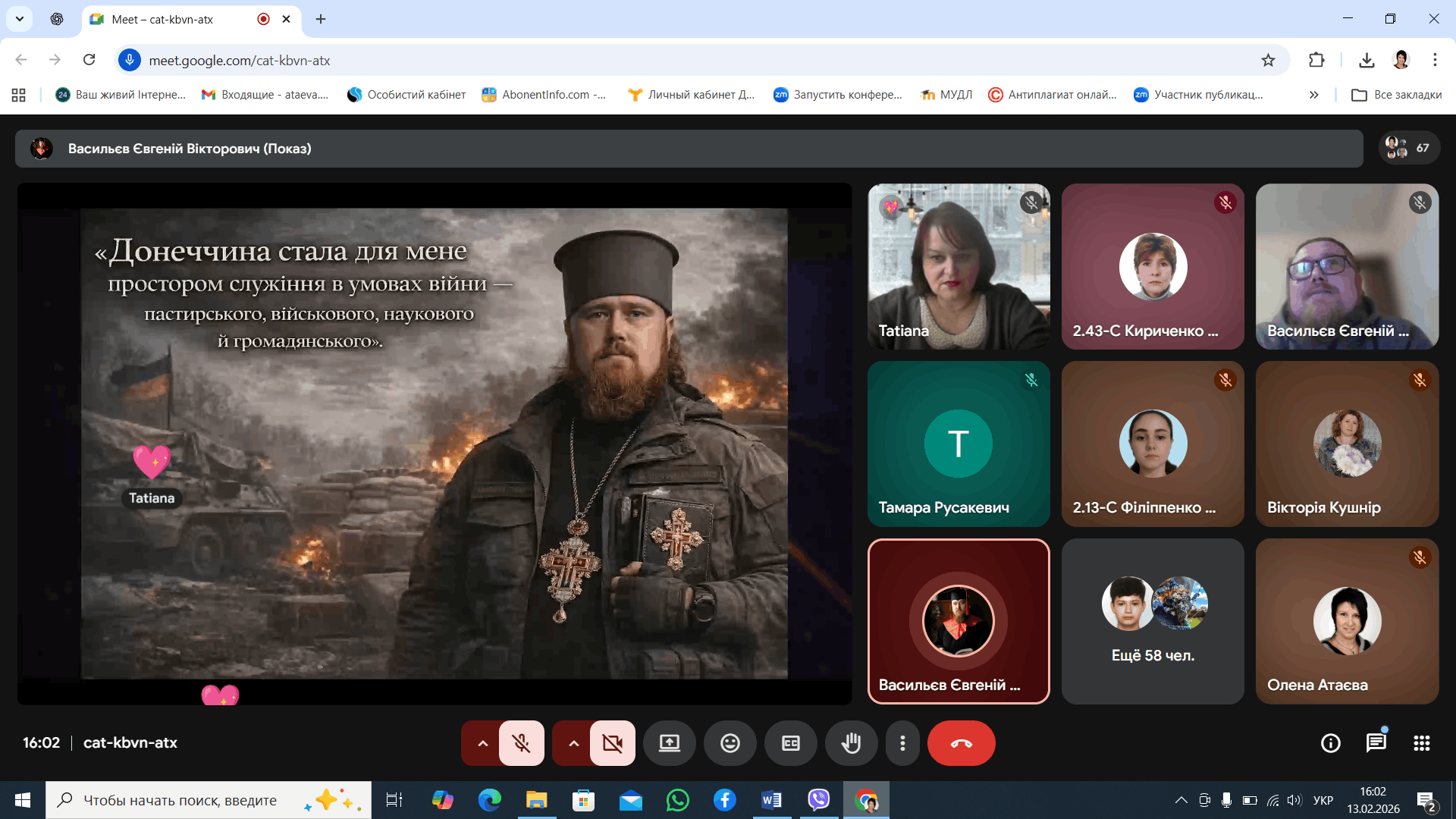This screenshot has width=1456, height=819.
Task: Show meeting details info icon
Action: (x=1330, y=743)
